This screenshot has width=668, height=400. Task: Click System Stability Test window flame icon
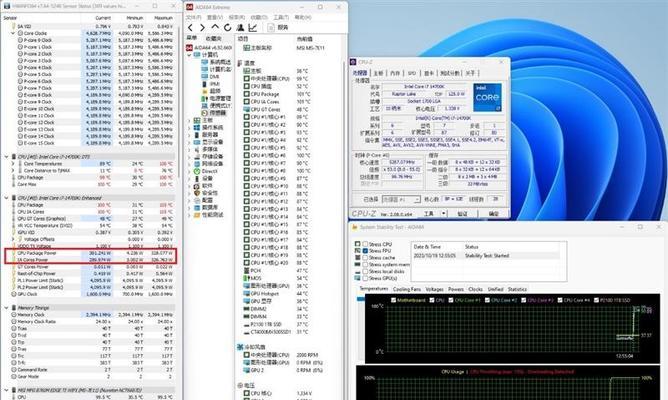tap(354, 227)
